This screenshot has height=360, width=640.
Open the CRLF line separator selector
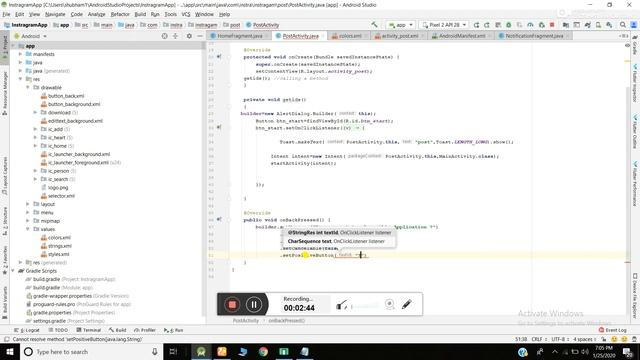click(538, 339)
